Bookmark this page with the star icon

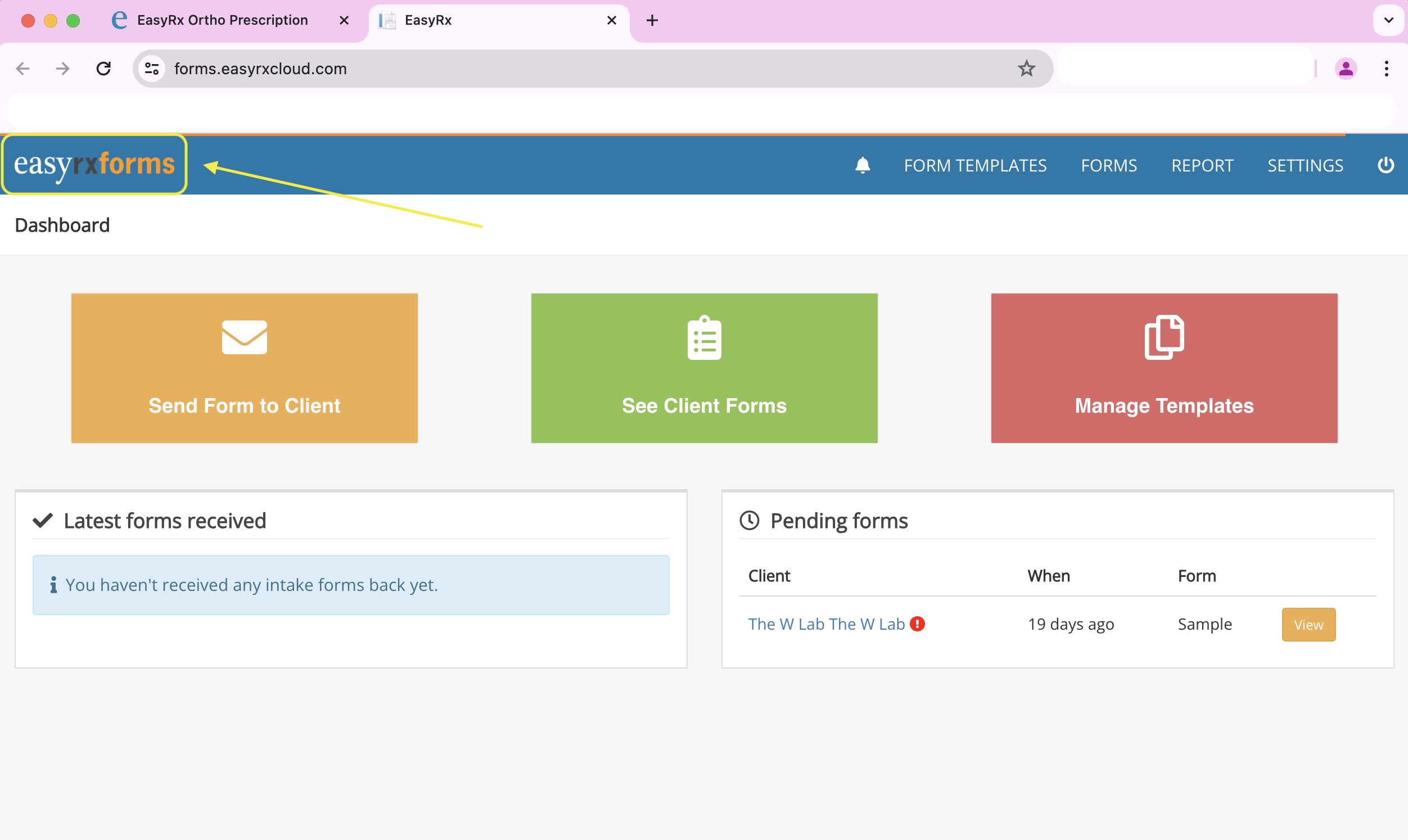click(1026, 69)
